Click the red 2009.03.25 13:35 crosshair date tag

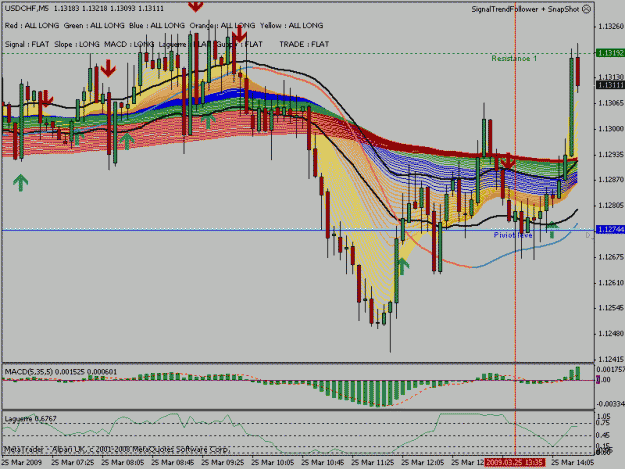coord(515,463)
